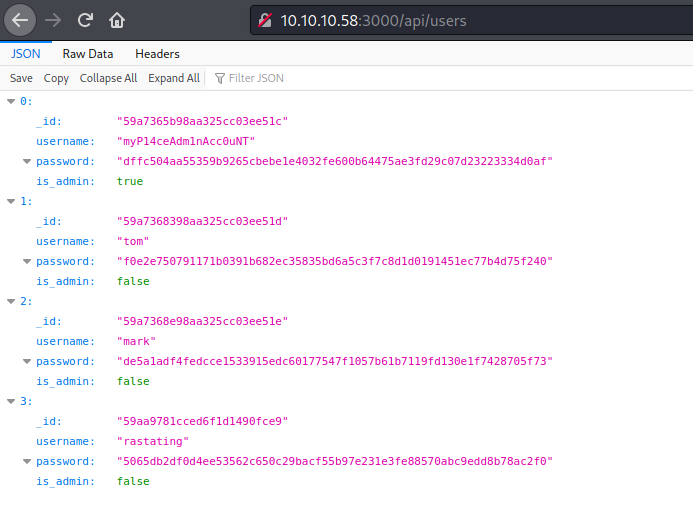Collapse array item 1
Screen dimensions: 693x505
11,201
